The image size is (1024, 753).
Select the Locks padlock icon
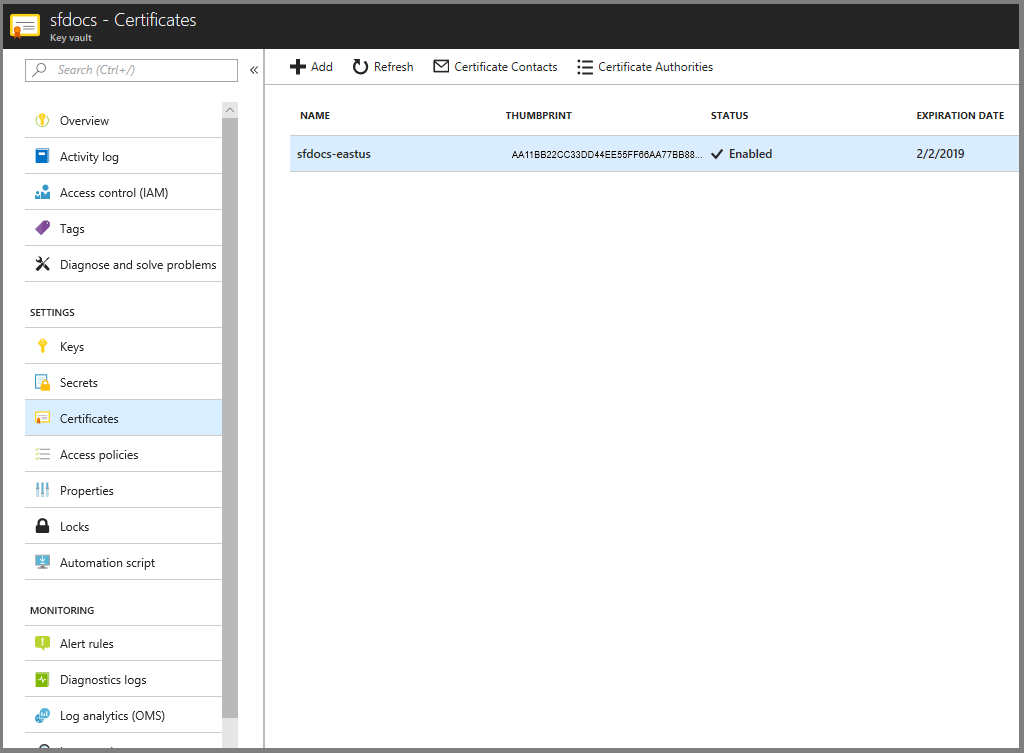tap(44, 526)
